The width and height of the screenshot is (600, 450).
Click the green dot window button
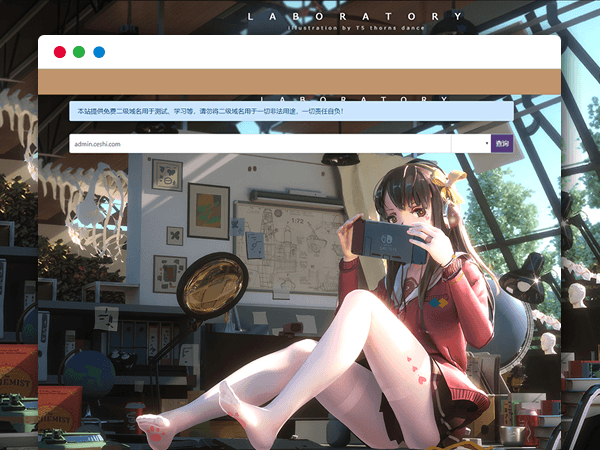pos(79,52)
